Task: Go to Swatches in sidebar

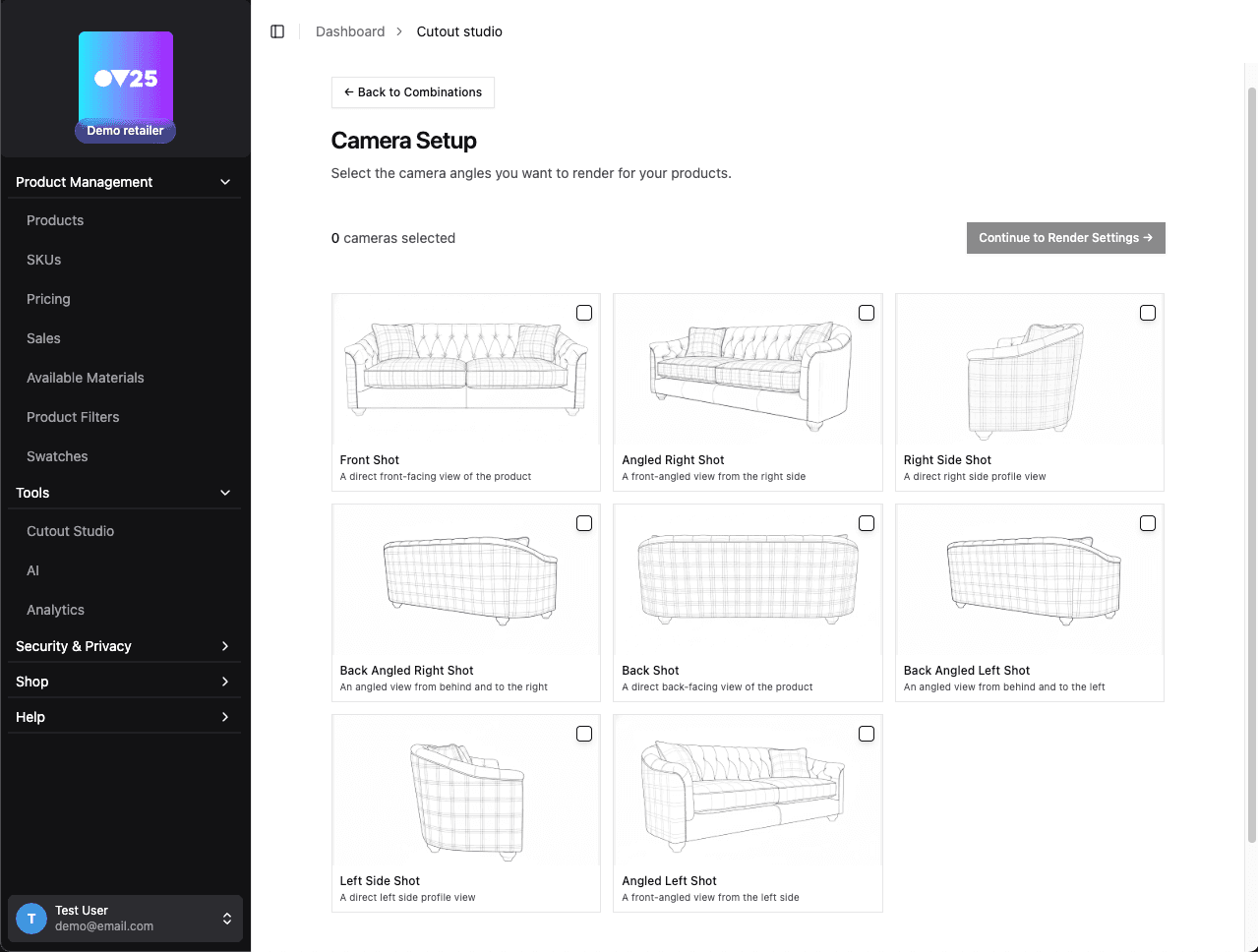Action: (x=57, y=456)
